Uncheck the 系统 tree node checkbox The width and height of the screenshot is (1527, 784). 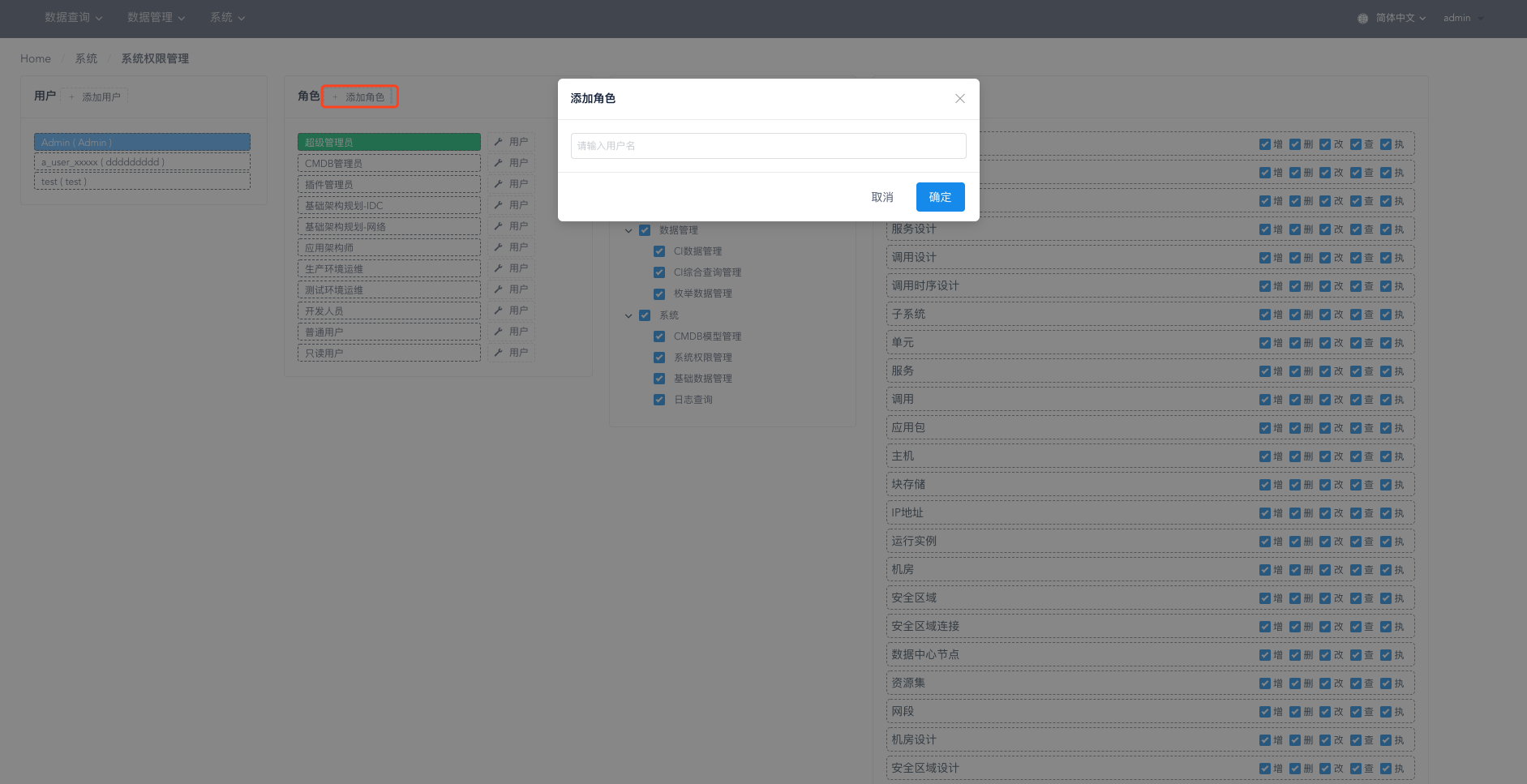click(645, 315)
